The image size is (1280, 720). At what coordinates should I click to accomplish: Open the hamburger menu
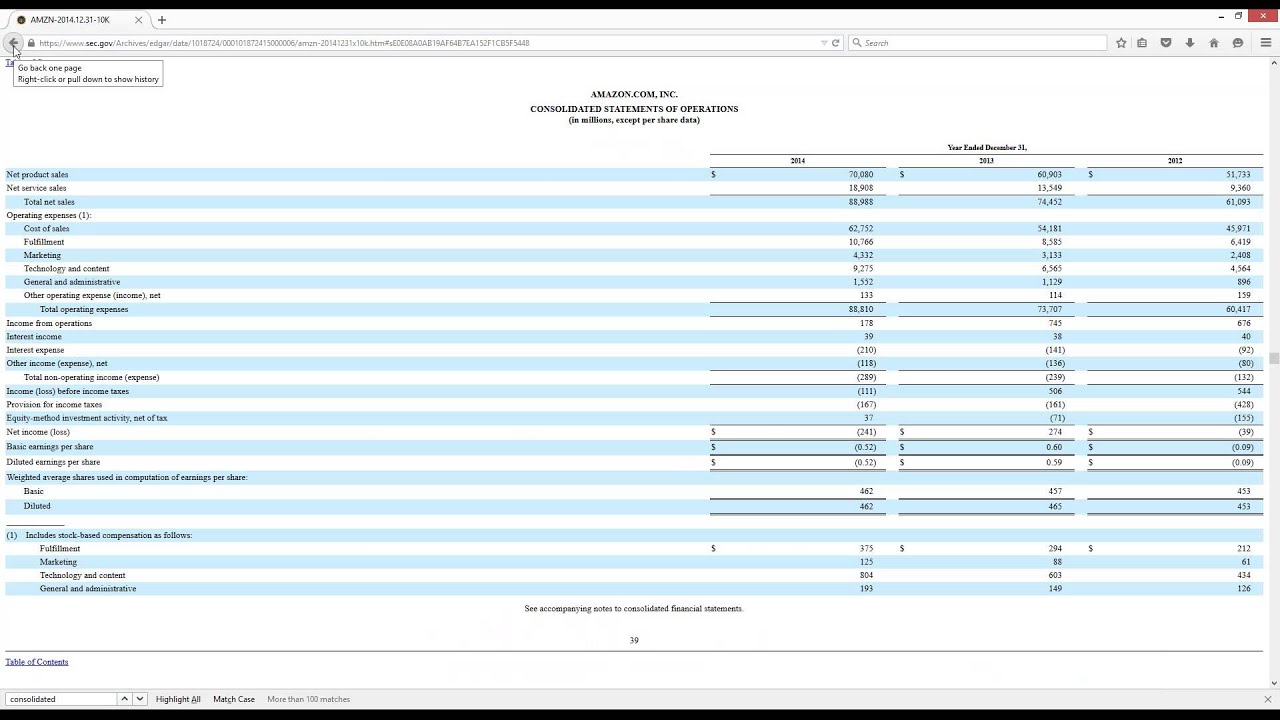(x=1265, y=43)
